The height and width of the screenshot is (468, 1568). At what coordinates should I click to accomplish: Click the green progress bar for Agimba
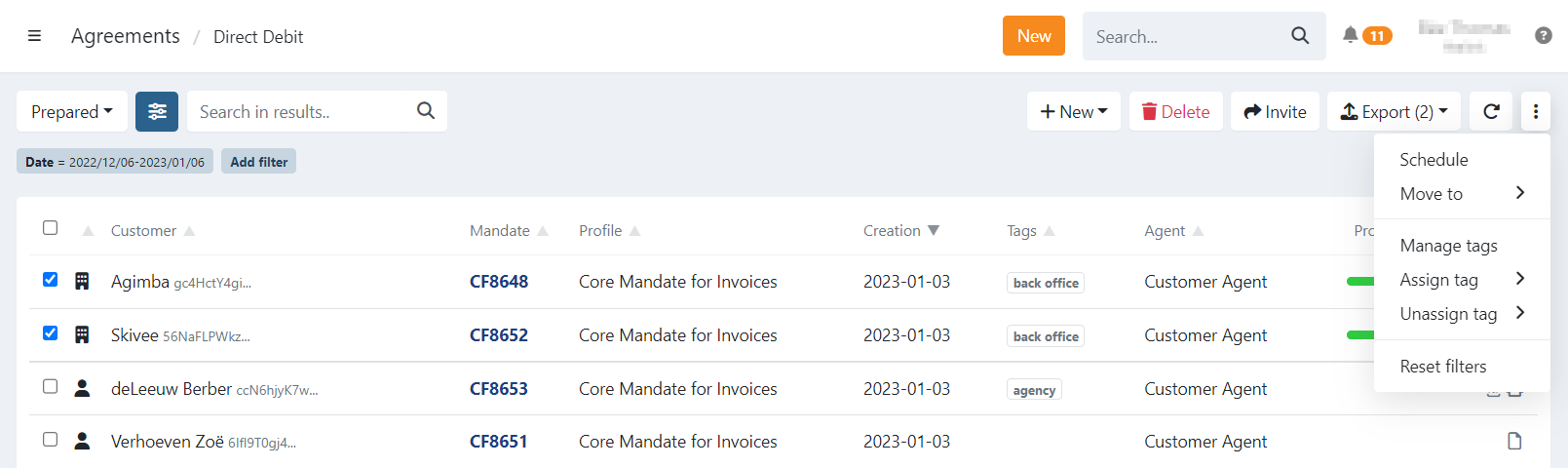[1359, 282]
